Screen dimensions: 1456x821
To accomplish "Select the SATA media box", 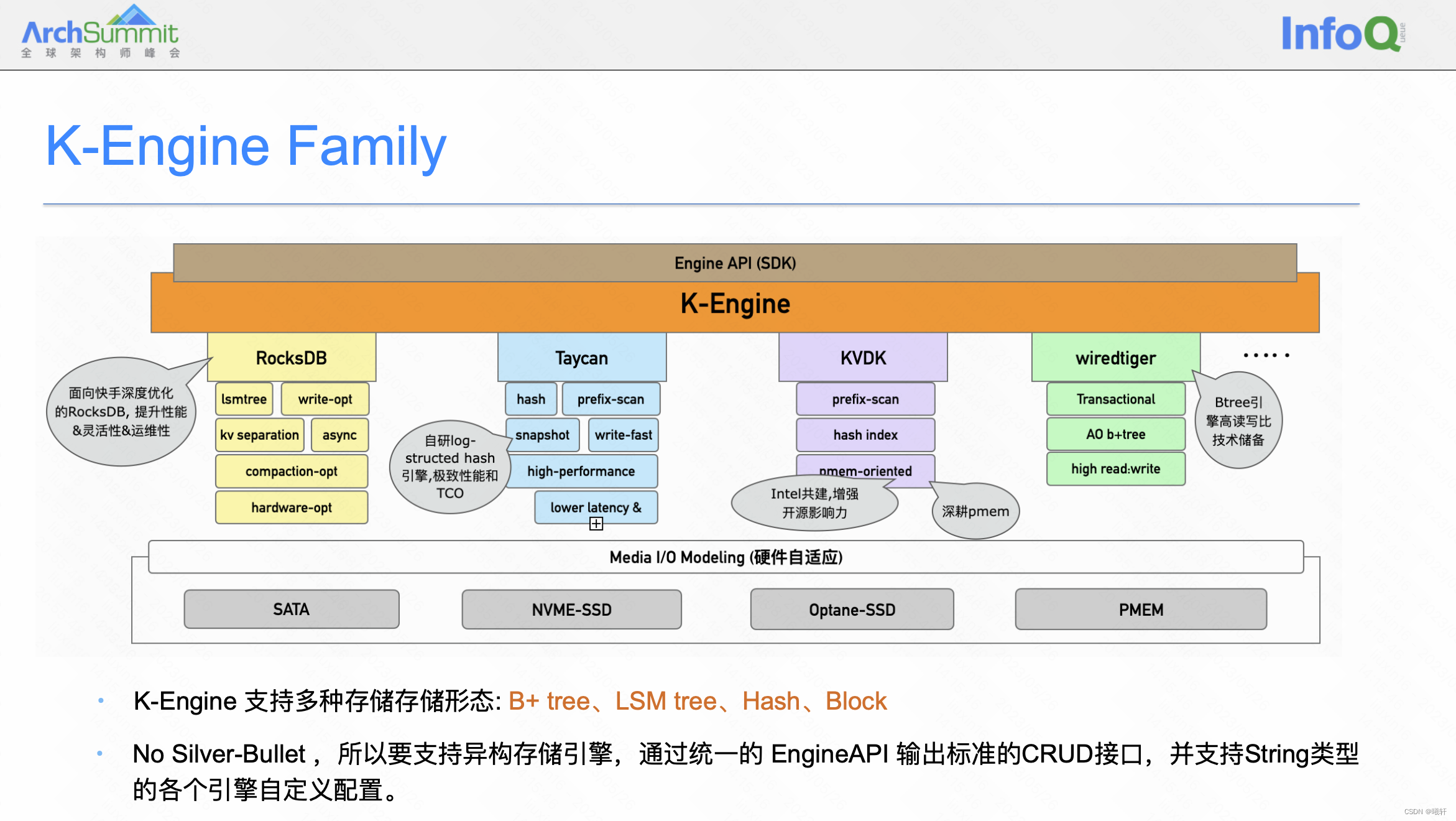I will [x=292, y=610].
